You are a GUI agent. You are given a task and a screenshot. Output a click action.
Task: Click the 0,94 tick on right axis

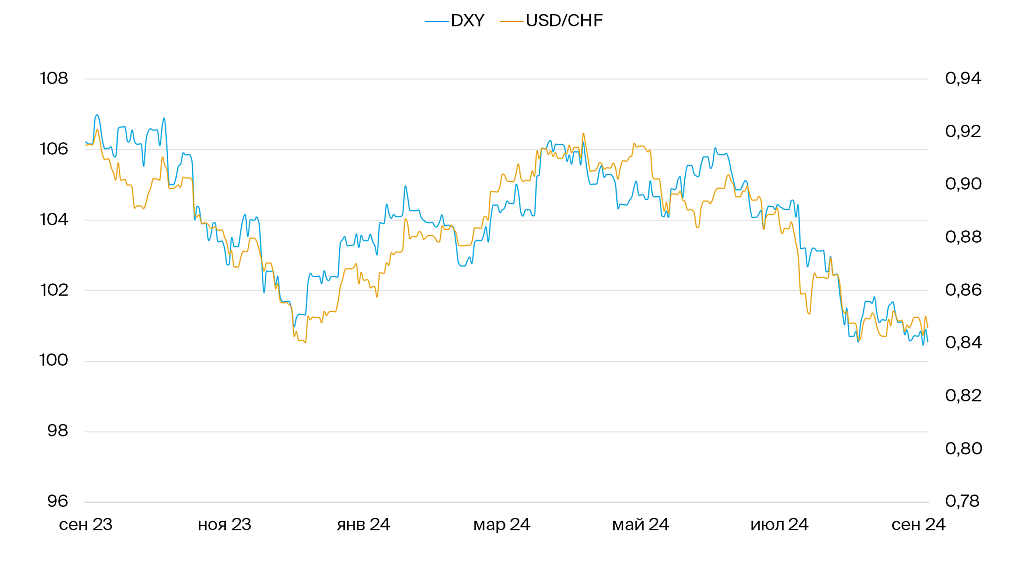pyautogui.click(x=964, y=79)
